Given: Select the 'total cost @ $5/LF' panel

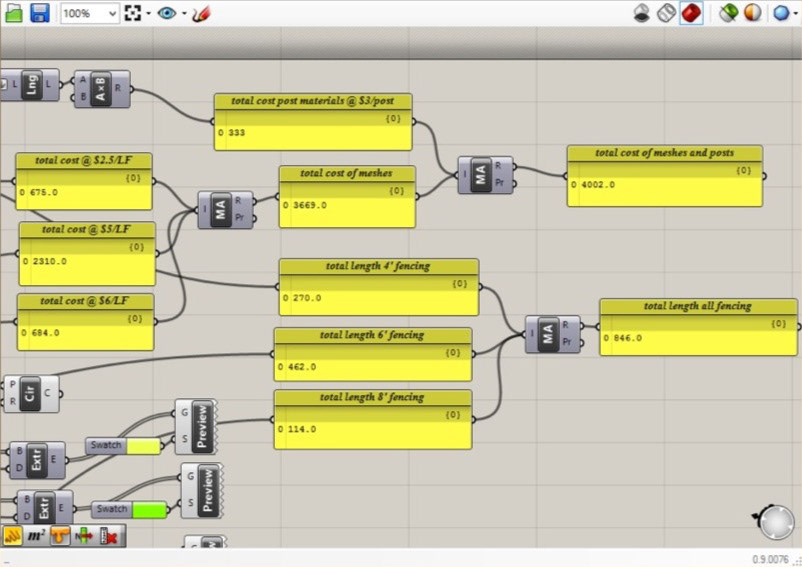Looking at the screenshot, I should (87, 254).
